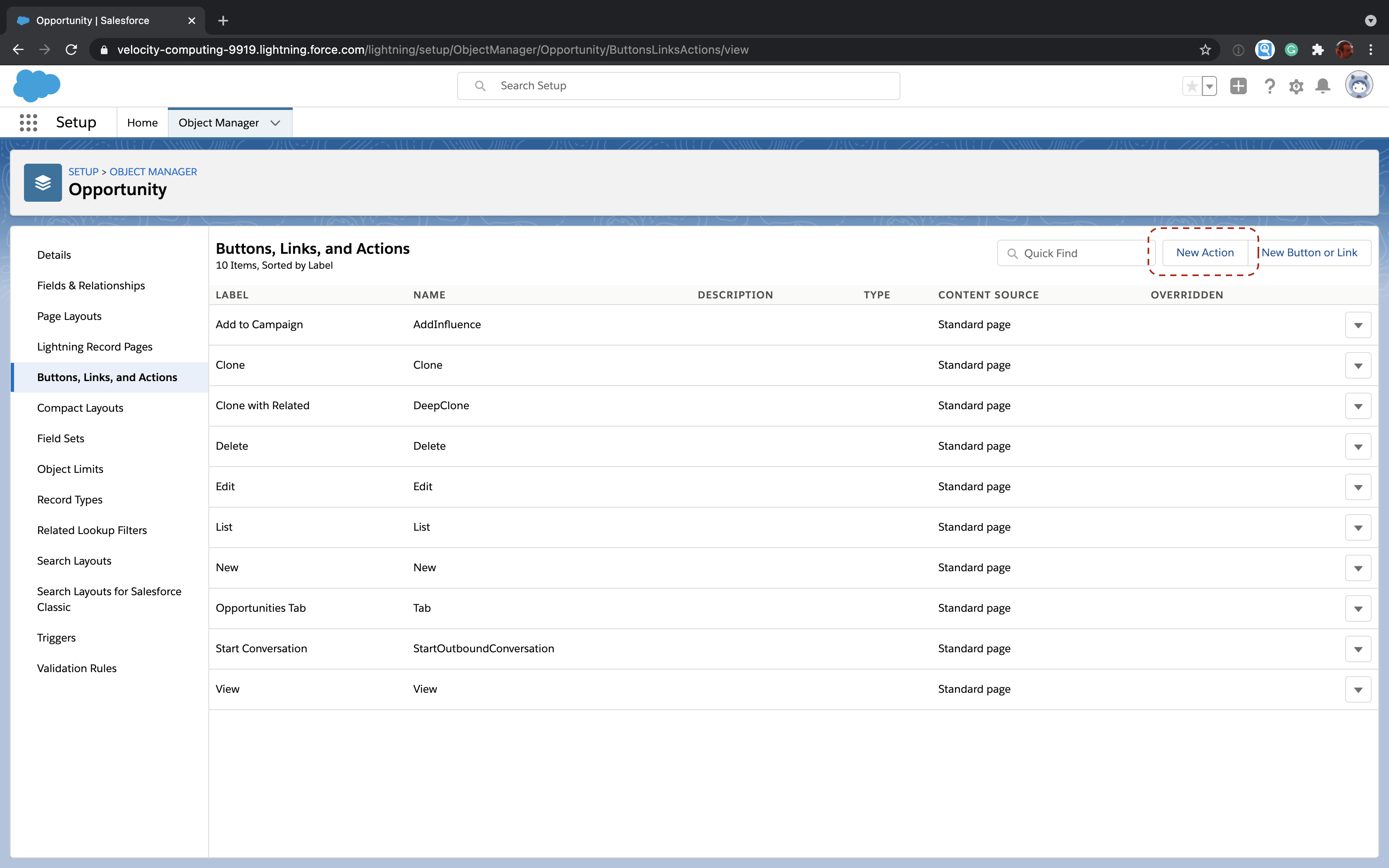Switch to the Home tab in Setup

142,122
